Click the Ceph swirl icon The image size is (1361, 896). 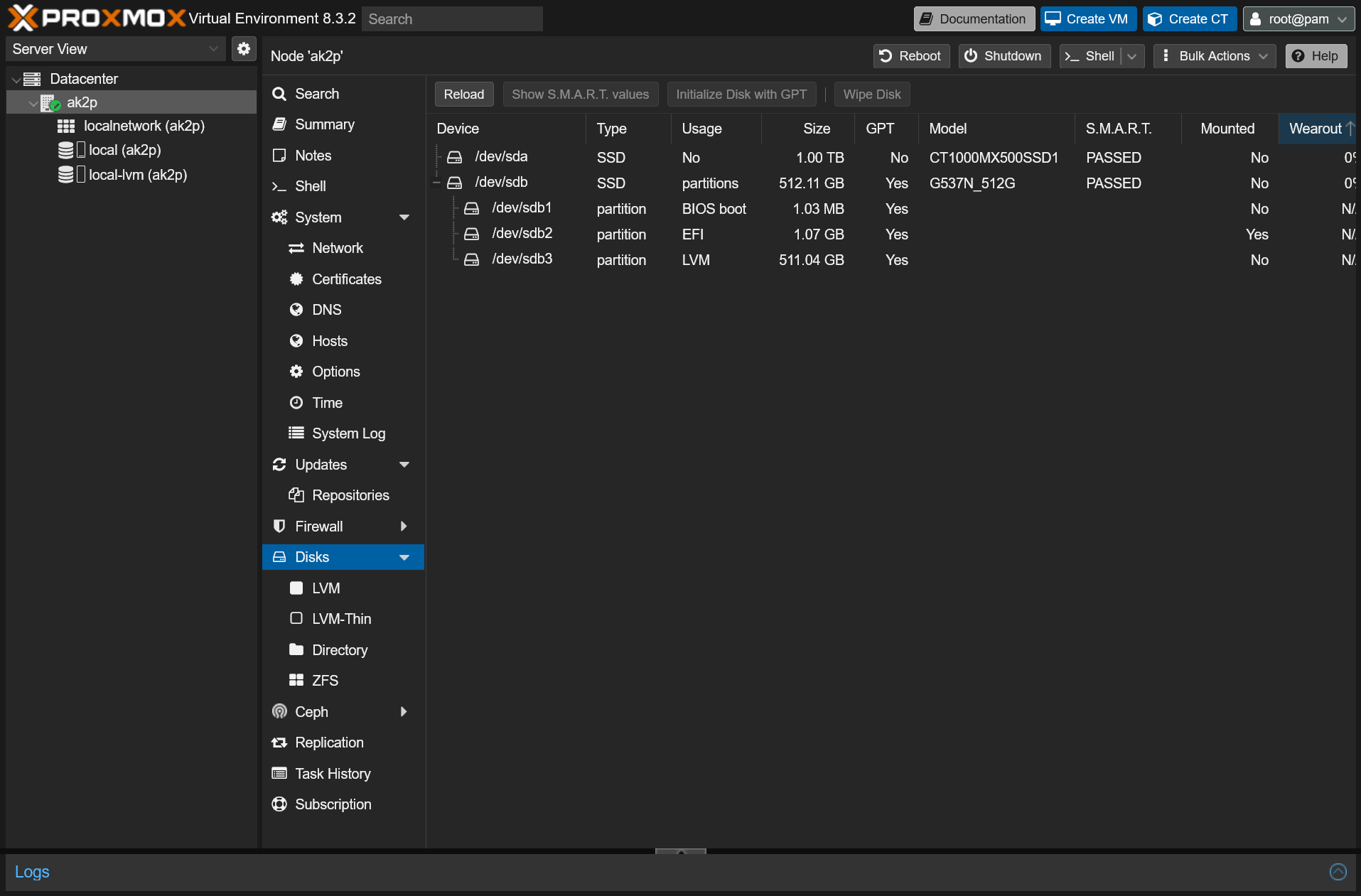tap(279, 711)
